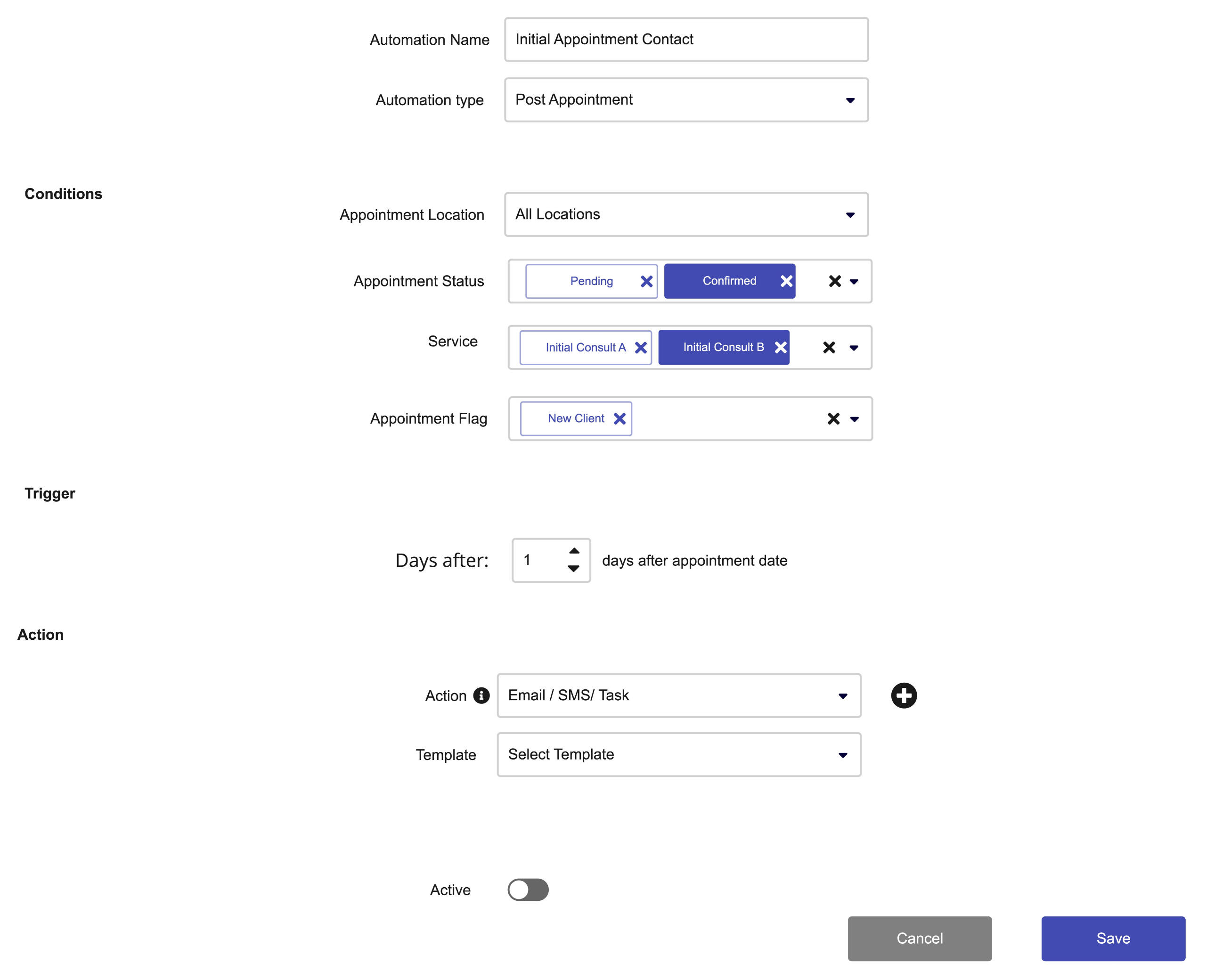Remove the Initial Consult B tag

point(780,347)
